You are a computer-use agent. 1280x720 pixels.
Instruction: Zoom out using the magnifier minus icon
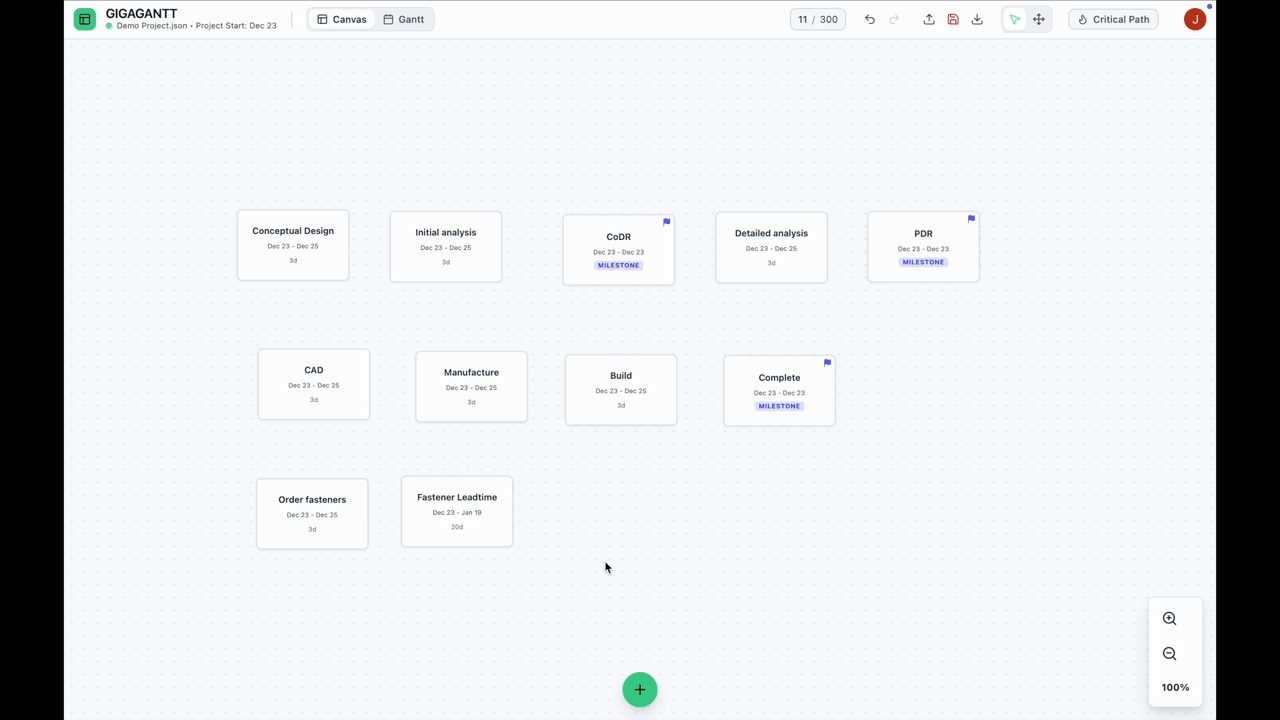point(1169,653)
